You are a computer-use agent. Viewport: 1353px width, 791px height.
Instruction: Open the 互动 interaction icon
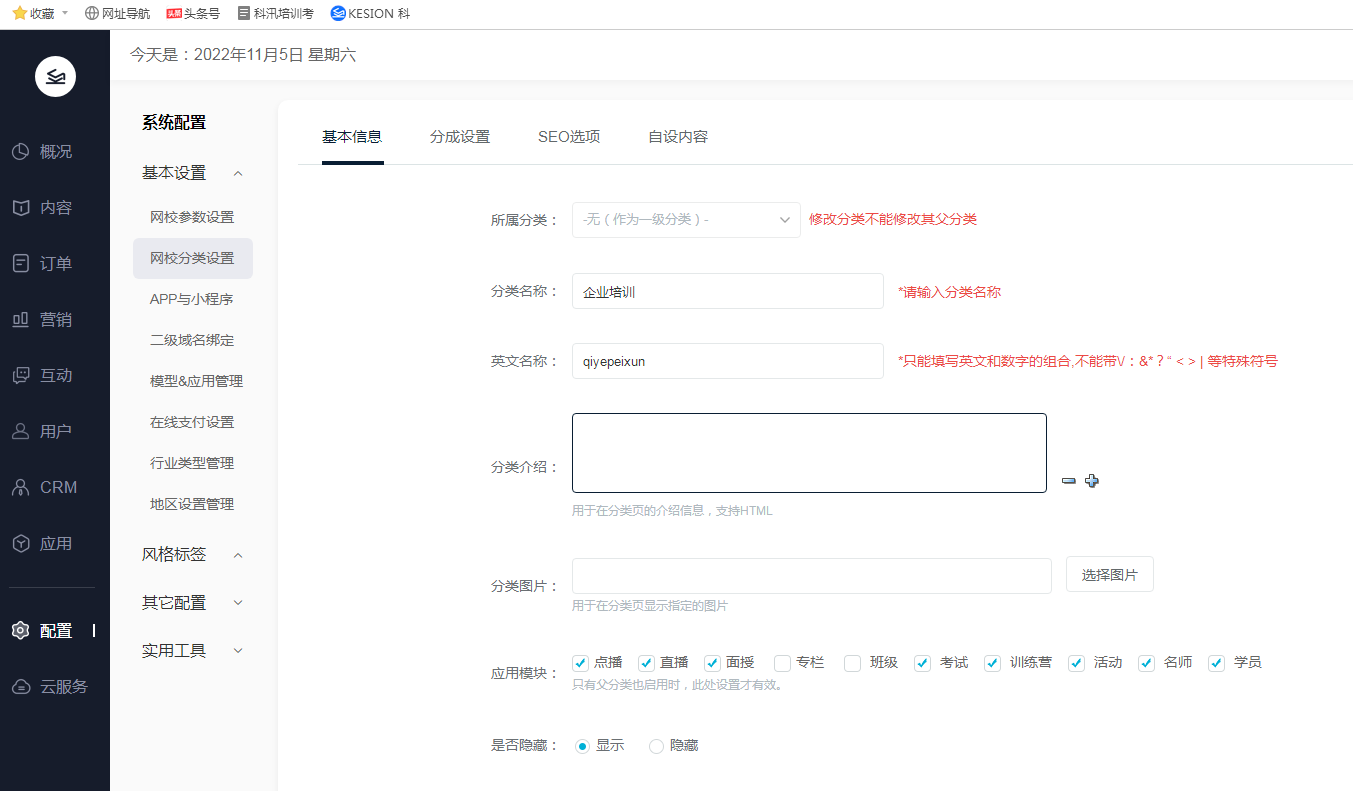[20, 376]
